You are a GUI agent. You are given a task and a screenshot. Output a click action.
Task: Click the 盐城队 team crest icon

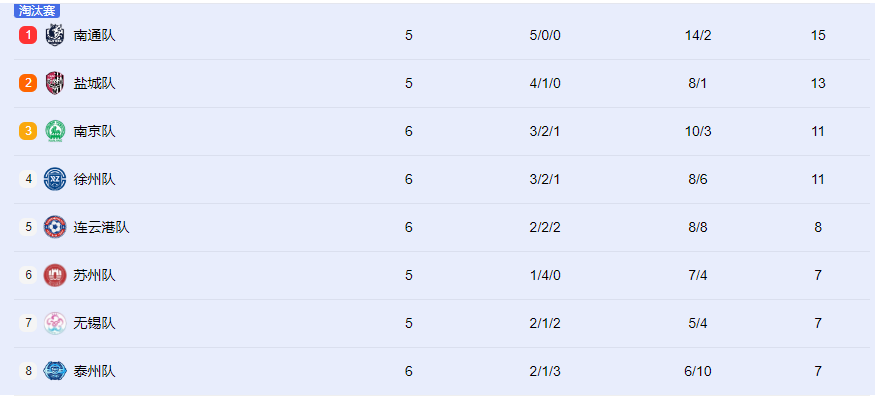(55, 83)
